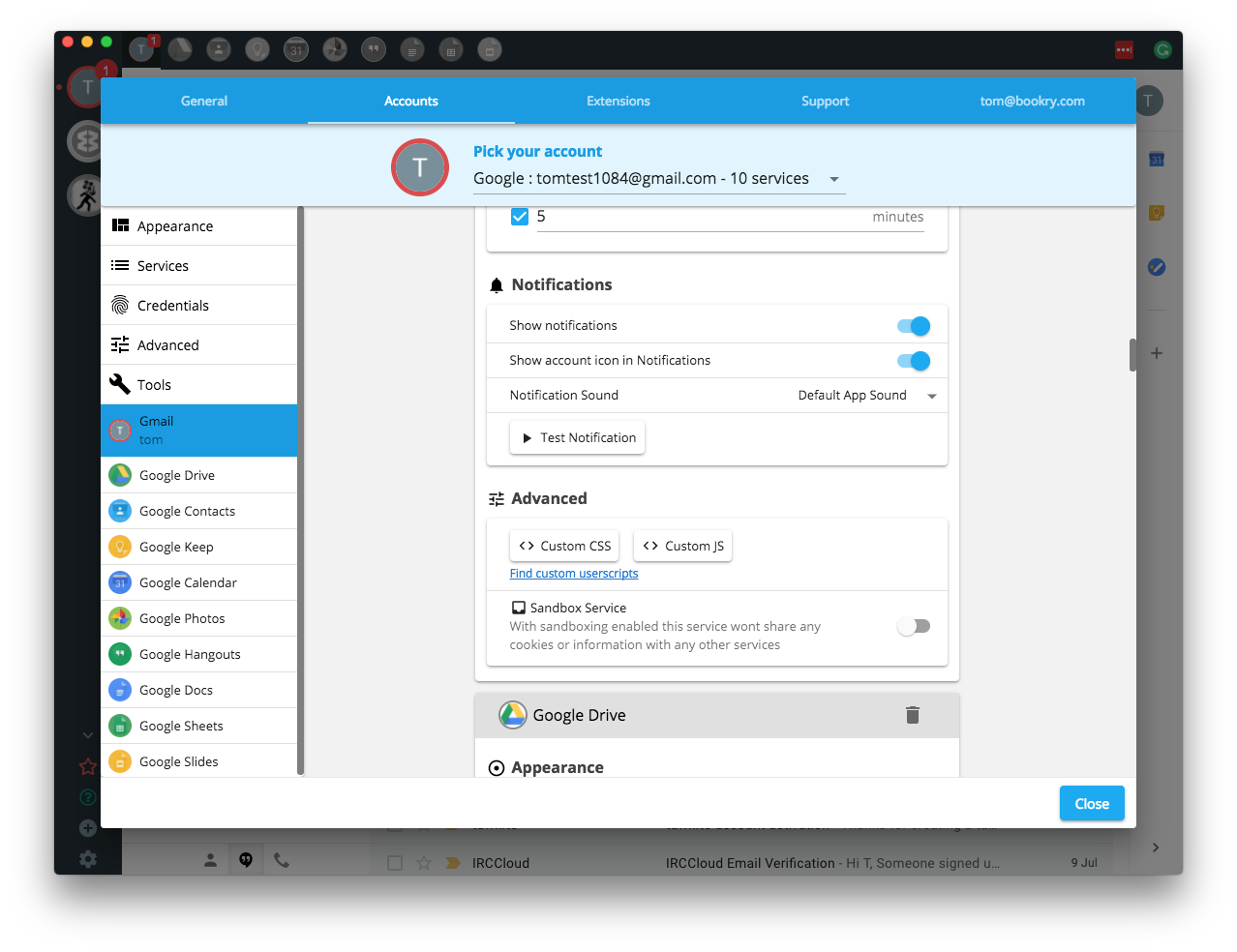Select second account icon in left sidebar

[85, 141]
